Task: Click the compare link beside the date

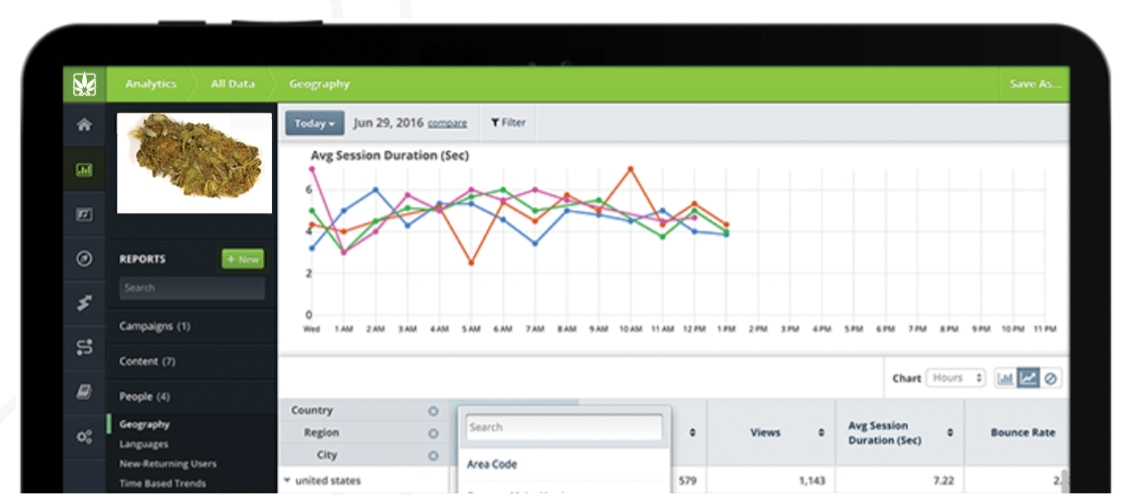Action: tap(447, 123)
